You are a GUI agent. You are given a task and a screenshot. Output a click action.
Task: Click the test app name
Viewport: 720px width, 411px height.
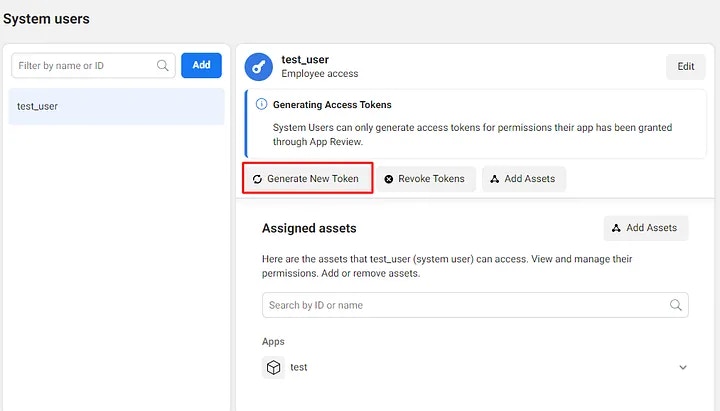(298, 367)
